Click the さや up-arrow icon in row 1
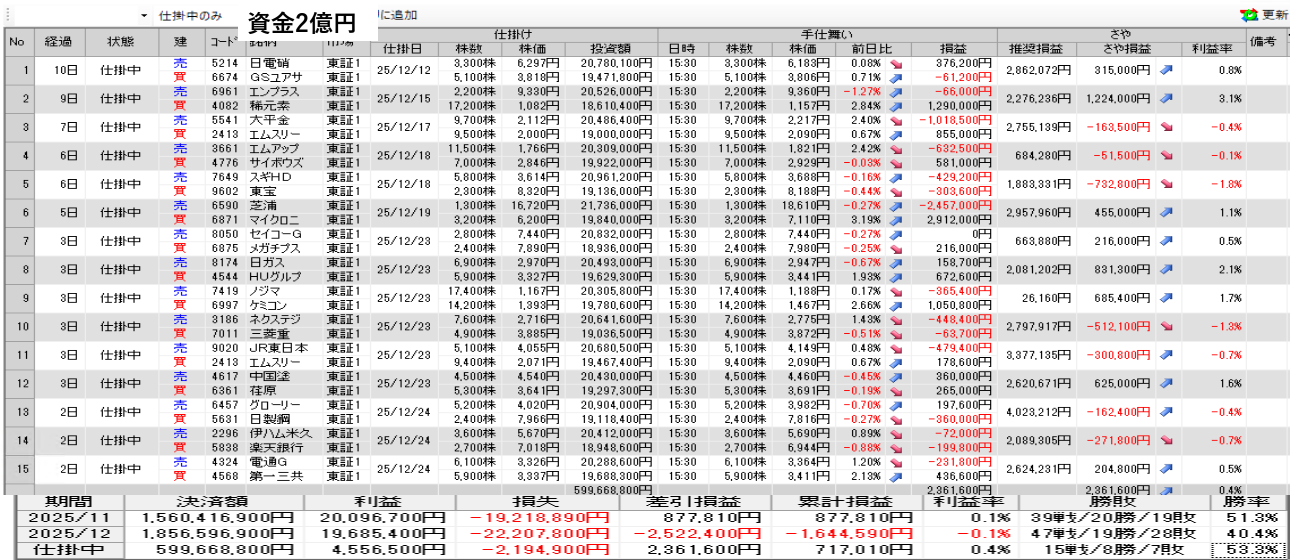Image resolution: width=1290 pixels, height=560 pixels. click(1166, 70)
